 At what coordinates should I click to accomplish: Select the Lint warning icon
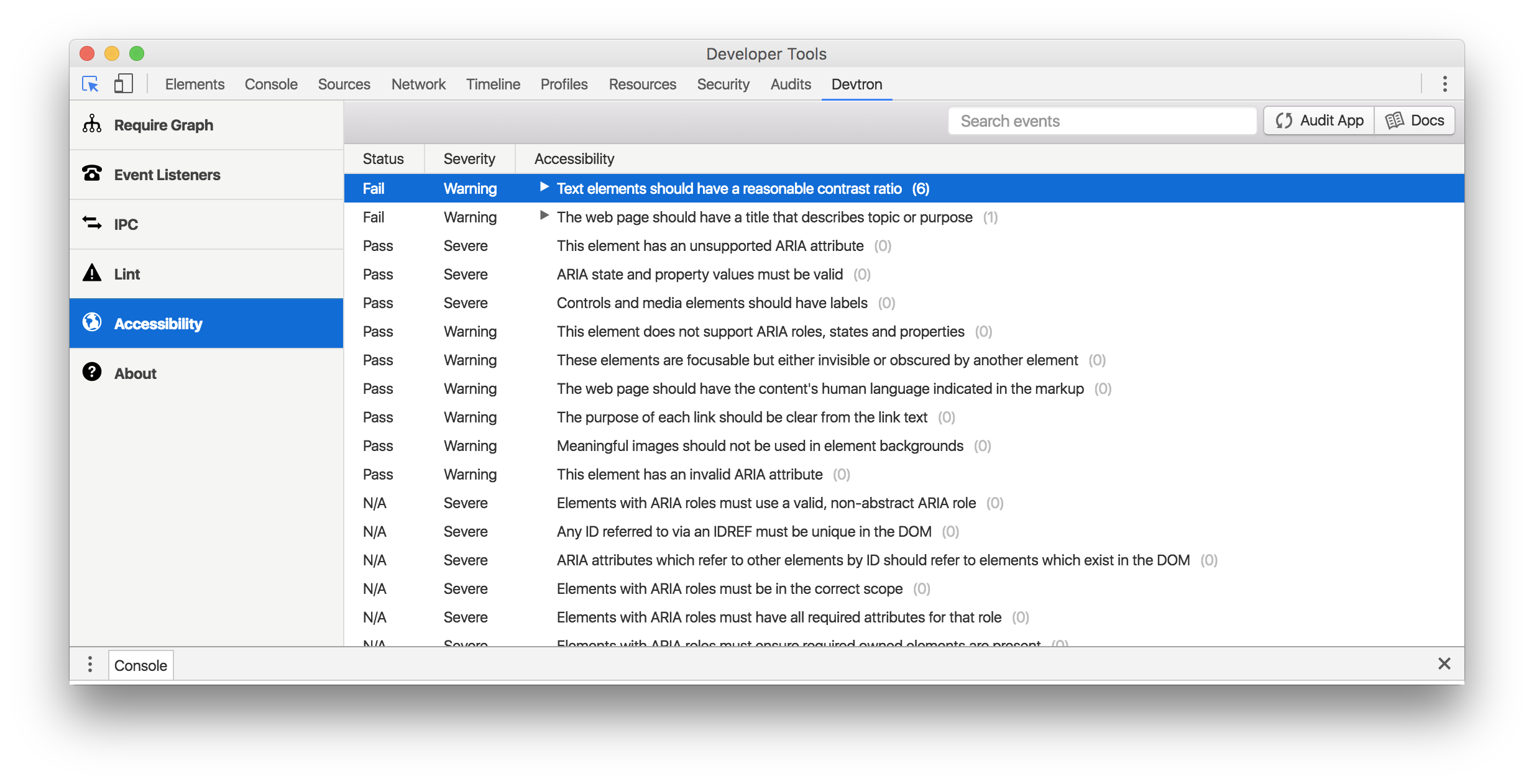94,272
